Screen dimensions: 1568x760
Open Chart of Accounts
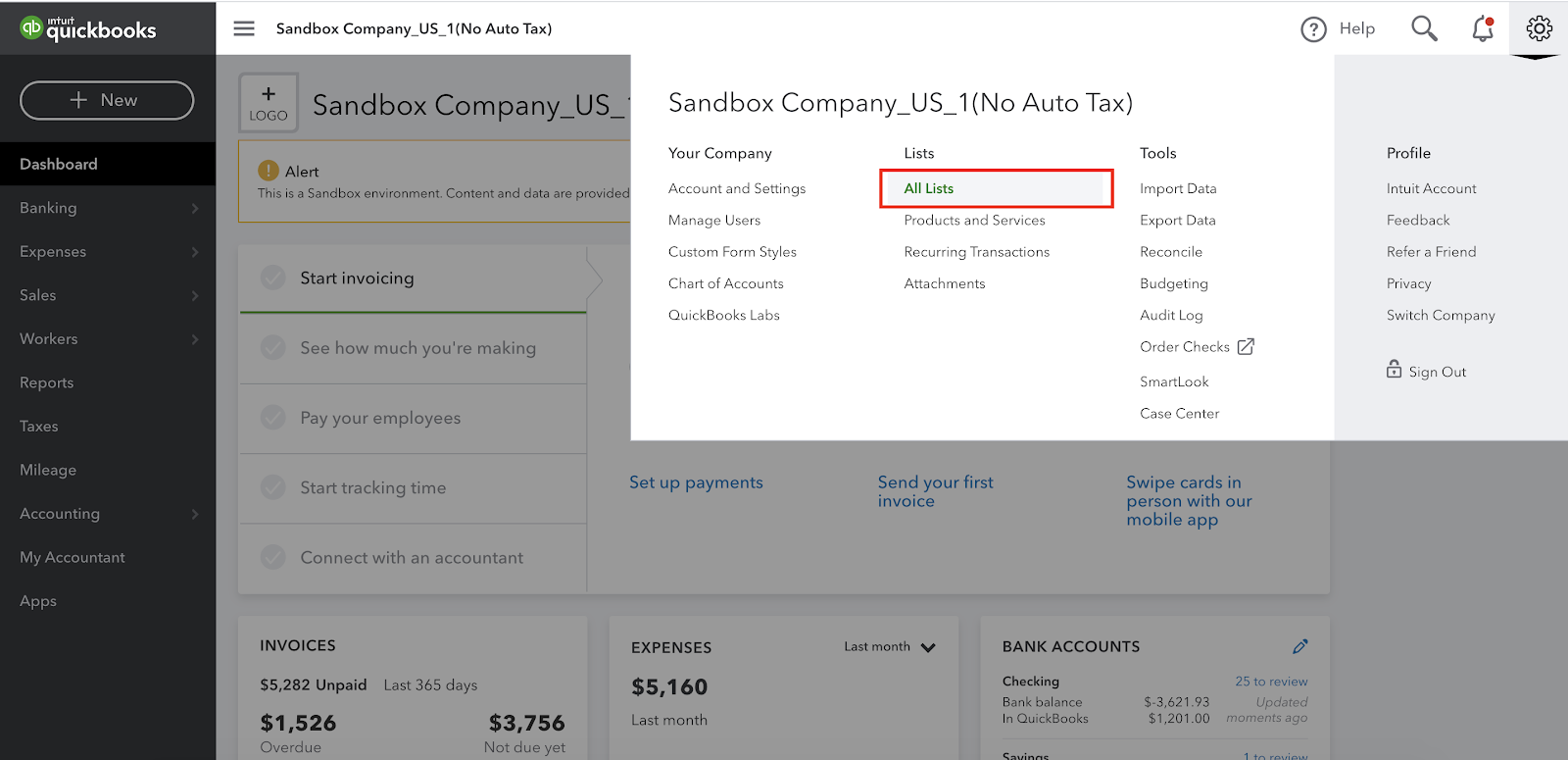tap(726, 283)
